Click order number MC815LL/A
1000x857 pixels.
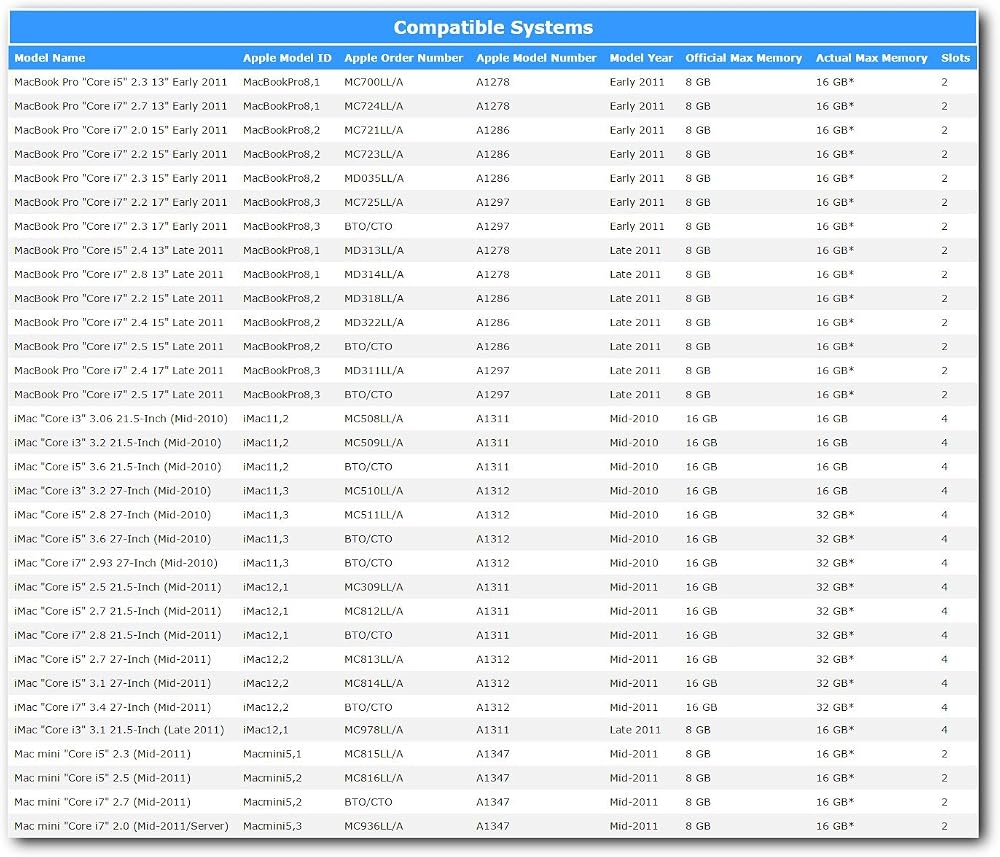coord(374,754)
